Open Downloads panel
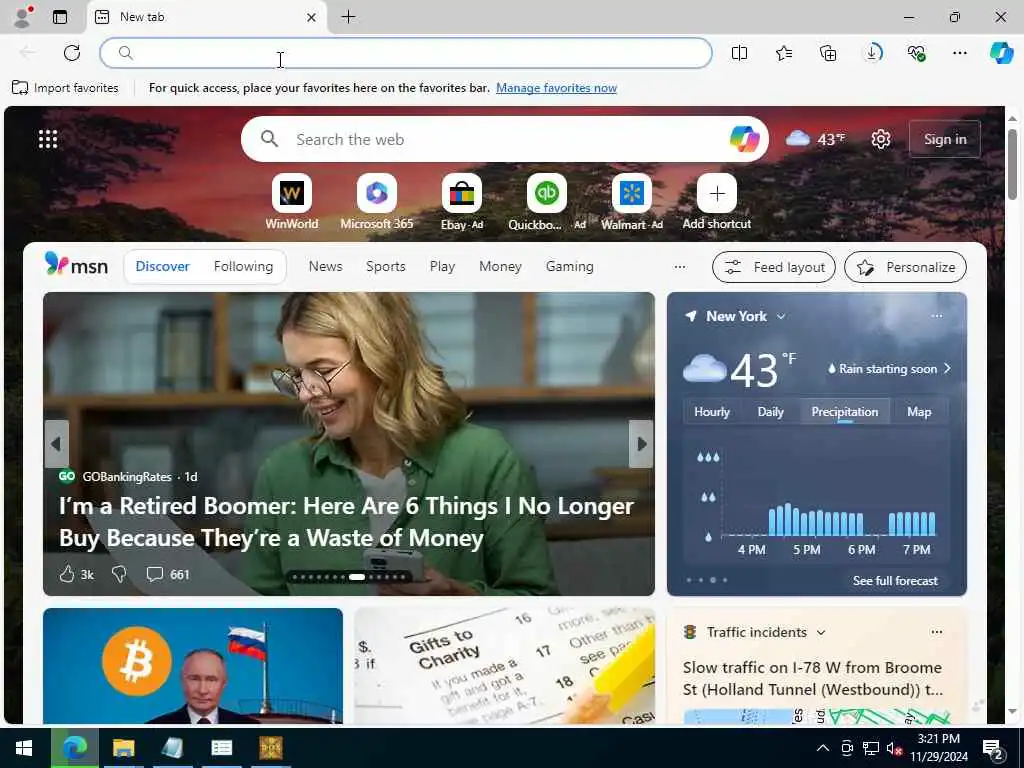 [872, 53]
